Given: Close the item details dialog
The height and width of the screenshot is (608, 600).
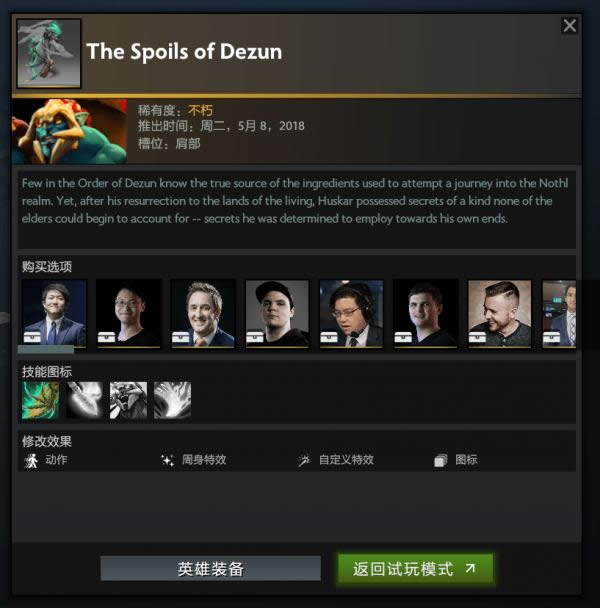Looking at the screenshot, I should [x=569, y=26].
